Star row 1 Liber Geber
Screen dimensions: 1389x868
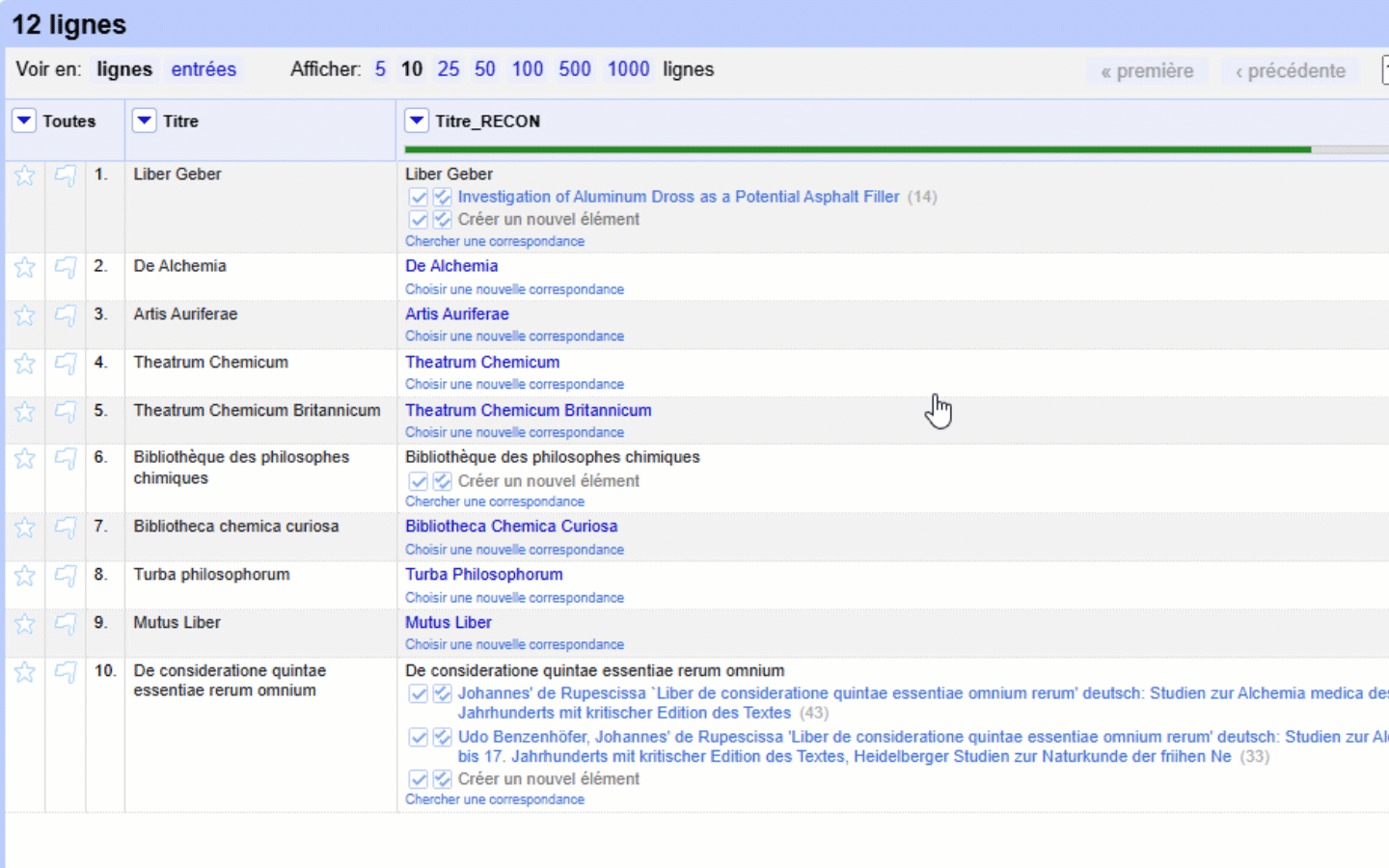click(x=25, y=176)
